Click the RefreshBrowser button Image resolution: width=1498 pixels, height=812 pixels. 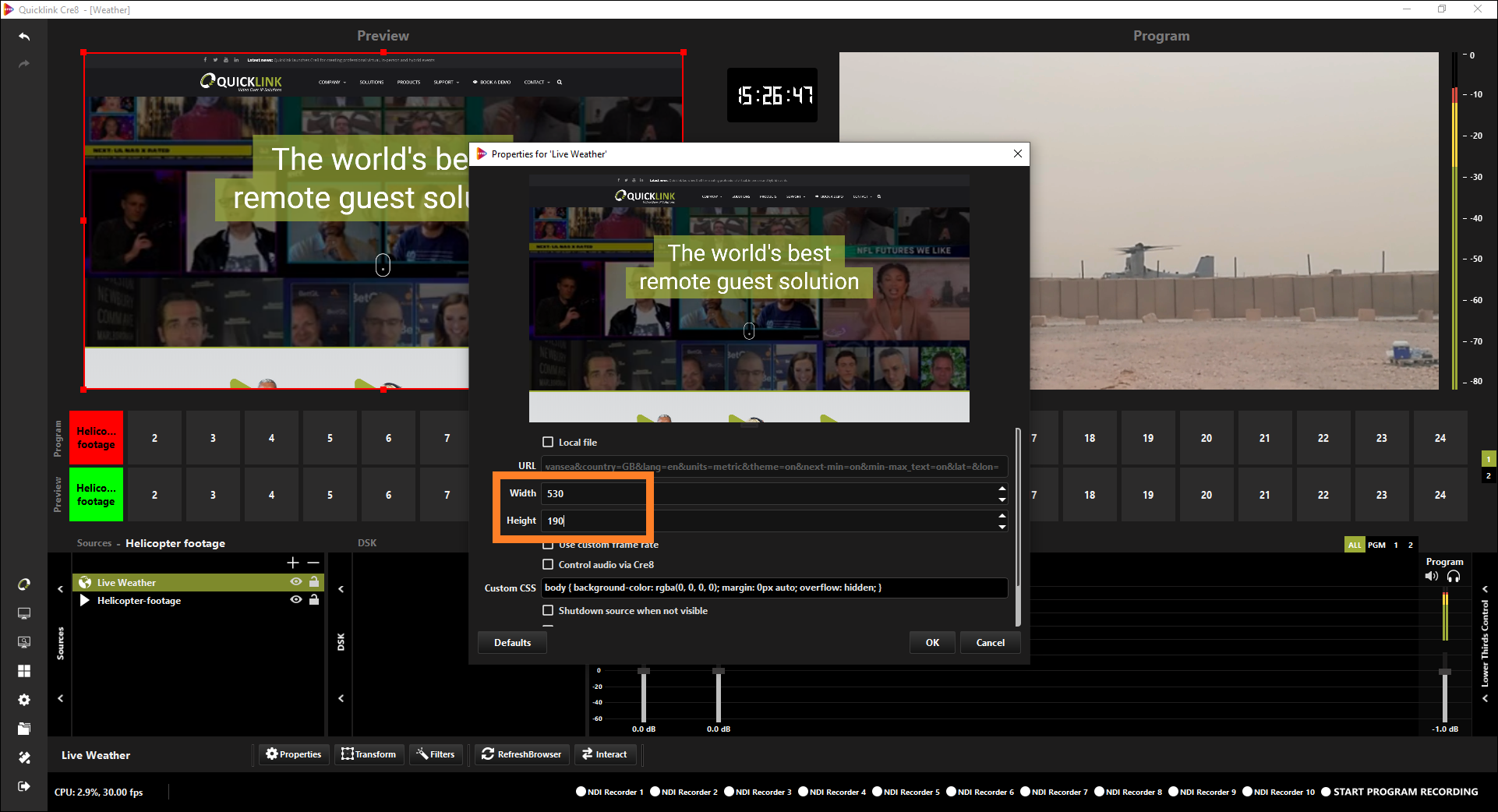tap(521, 754)
